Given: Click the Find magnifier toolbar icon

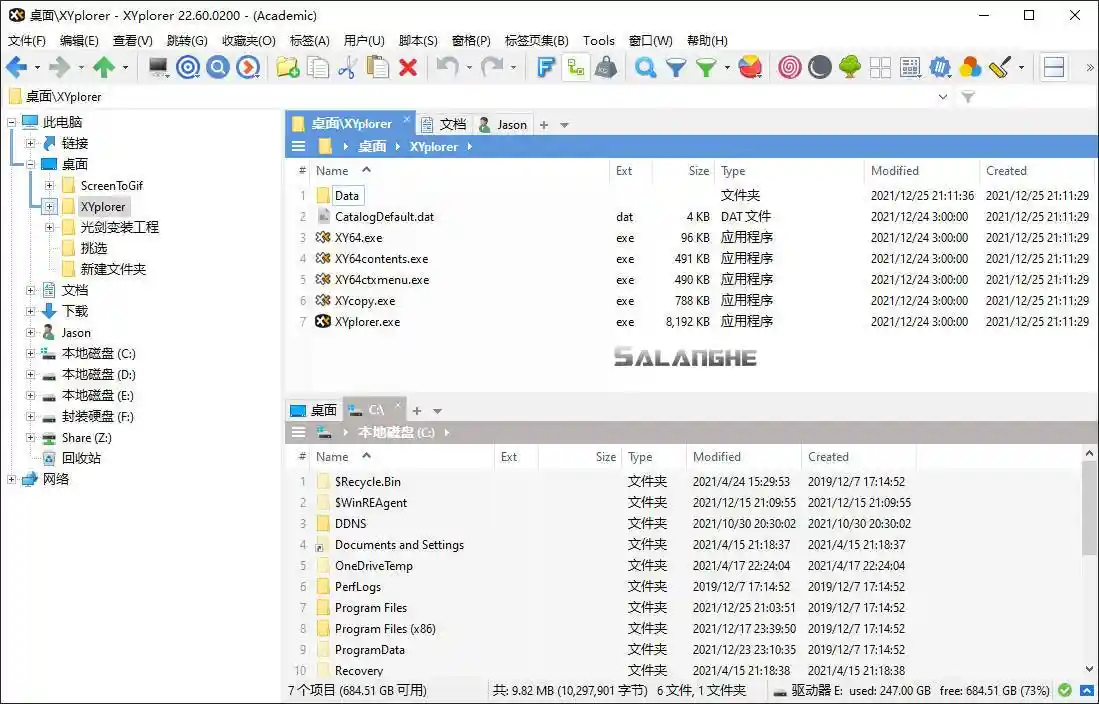Looking at the screenshot, I should [645, 67].
